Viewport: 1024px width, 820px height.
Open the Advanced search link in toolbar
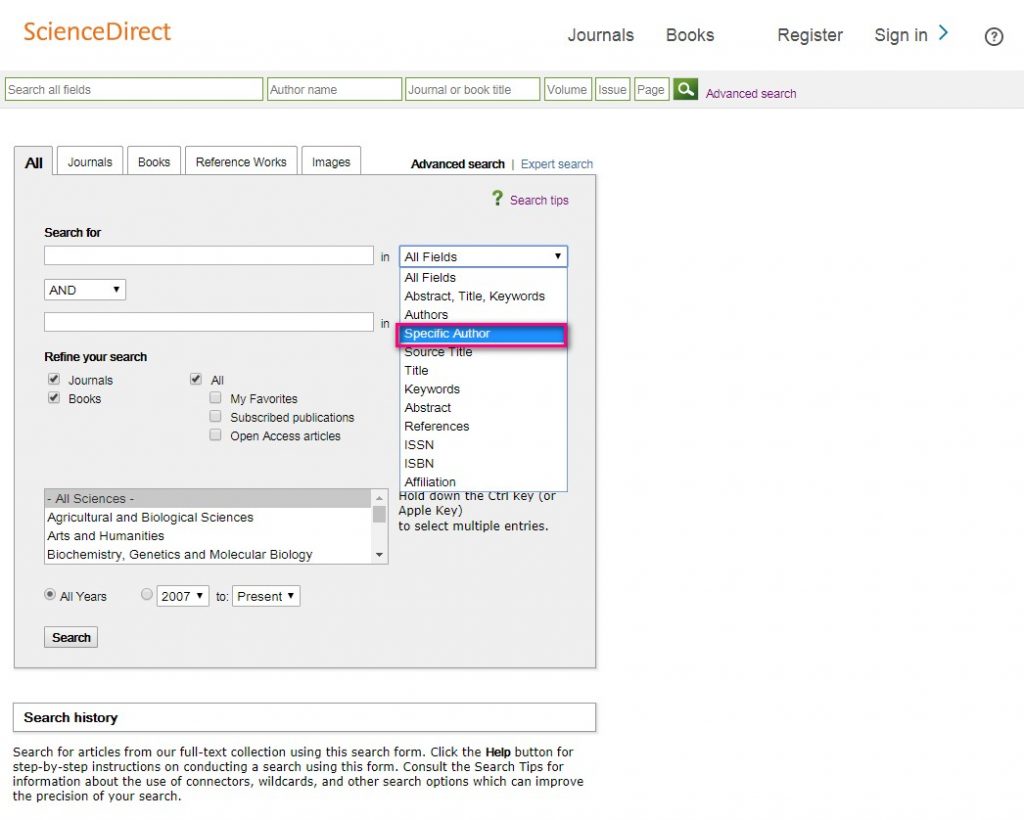(x=751, y=93)
